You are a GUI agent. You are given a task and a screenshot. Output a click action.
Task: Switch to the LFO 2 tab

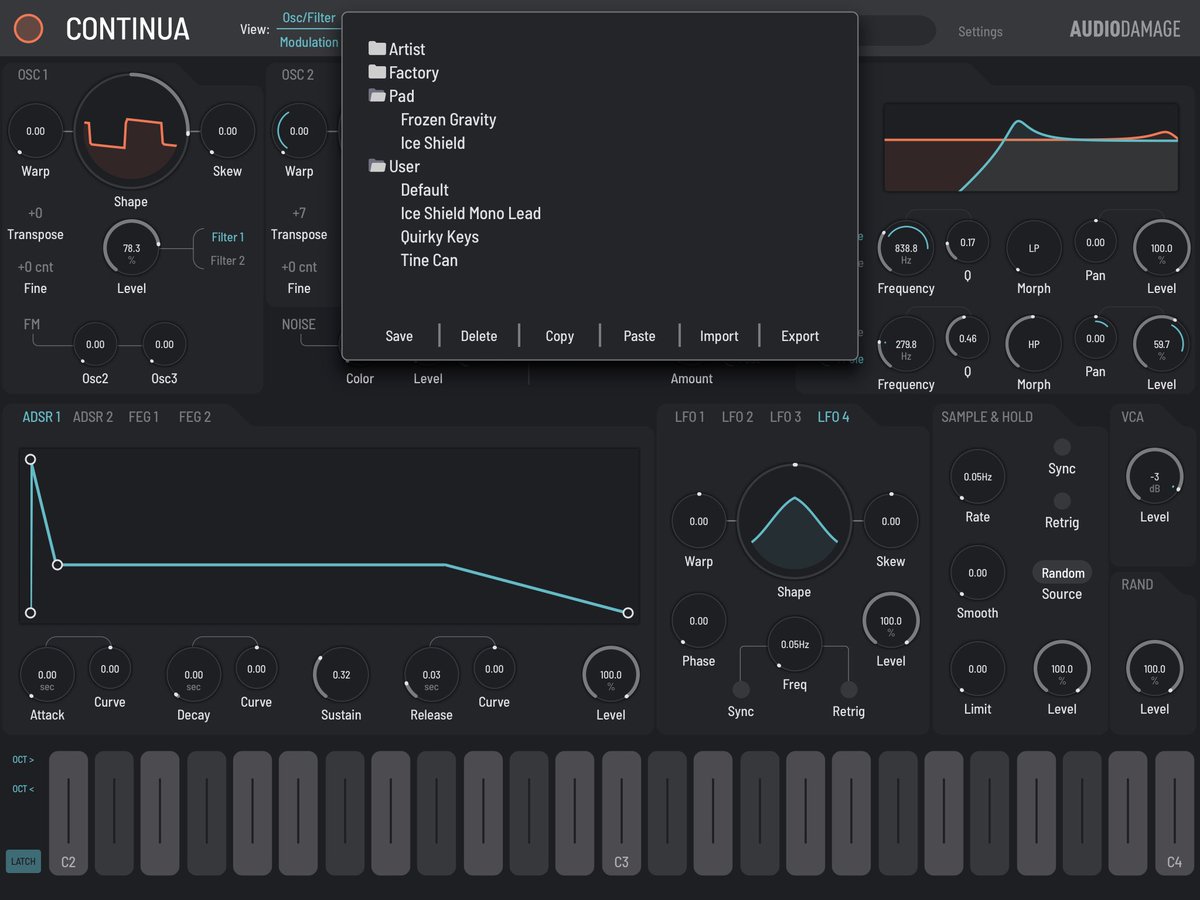(x=738, y=417)
